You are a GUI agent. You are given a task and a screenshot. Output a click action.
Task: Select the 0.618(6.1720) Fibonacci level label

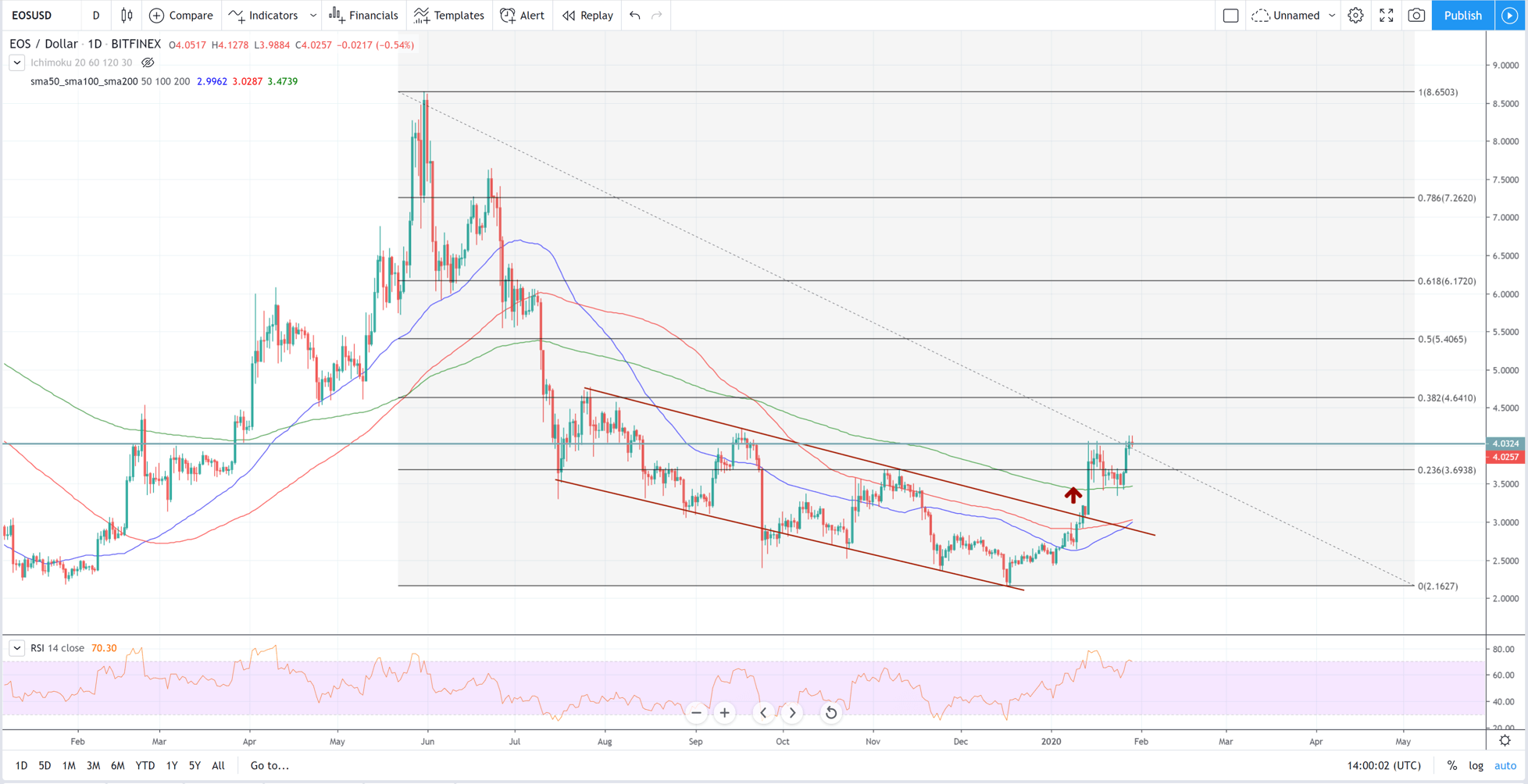click(x=1447, y=281)
